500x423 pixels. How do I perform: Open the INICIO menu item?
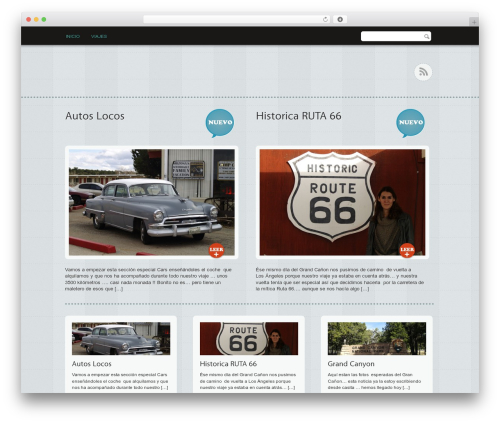[x=73, y=36]
